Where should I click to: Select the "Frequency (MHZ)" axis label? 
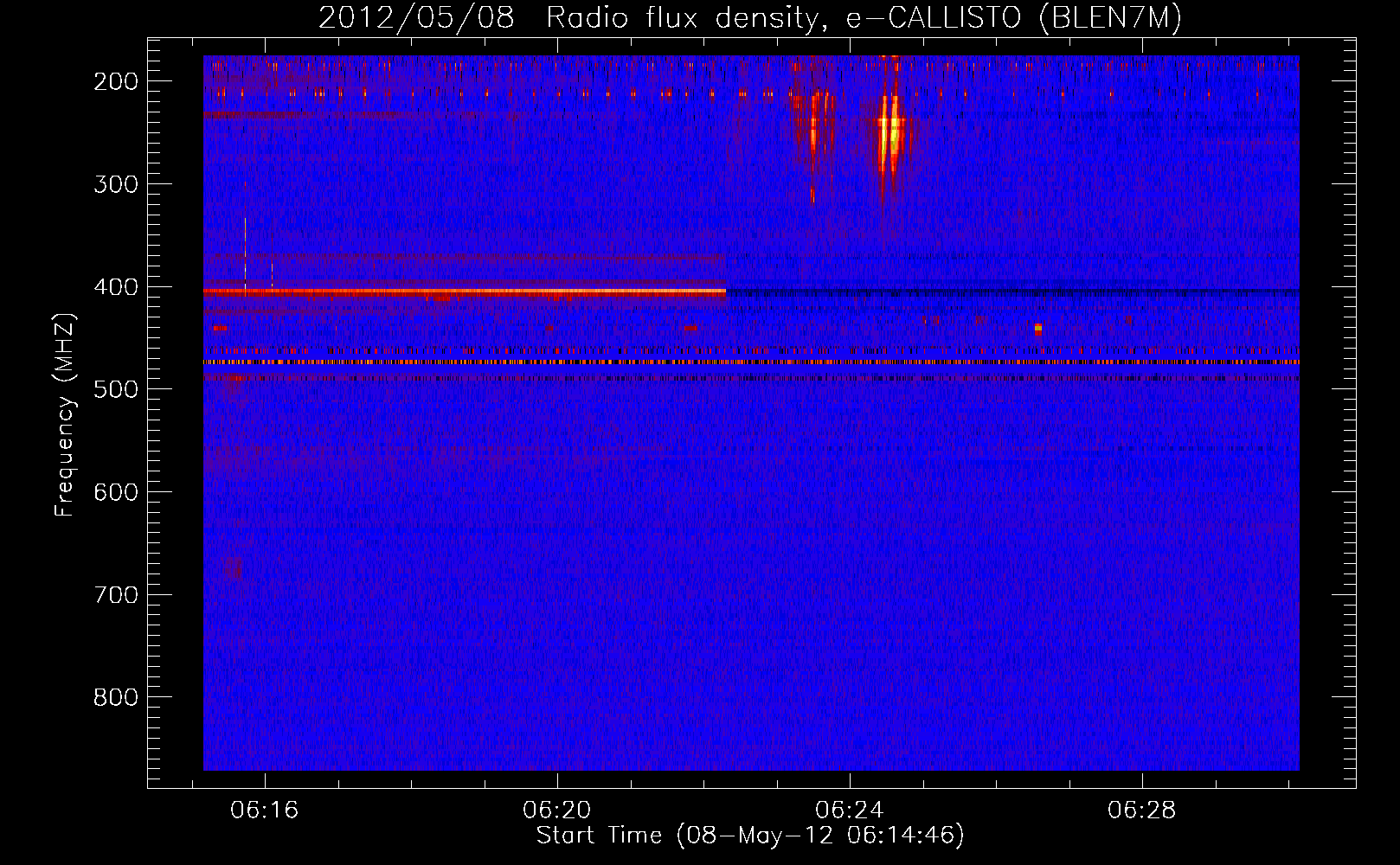[66, 414]
